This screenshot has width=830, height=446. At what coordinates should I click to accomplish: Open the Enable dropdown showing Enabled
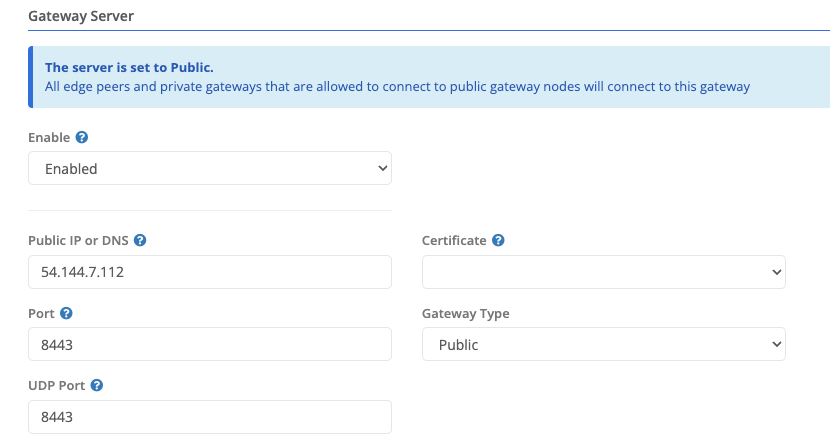[210, 169]
